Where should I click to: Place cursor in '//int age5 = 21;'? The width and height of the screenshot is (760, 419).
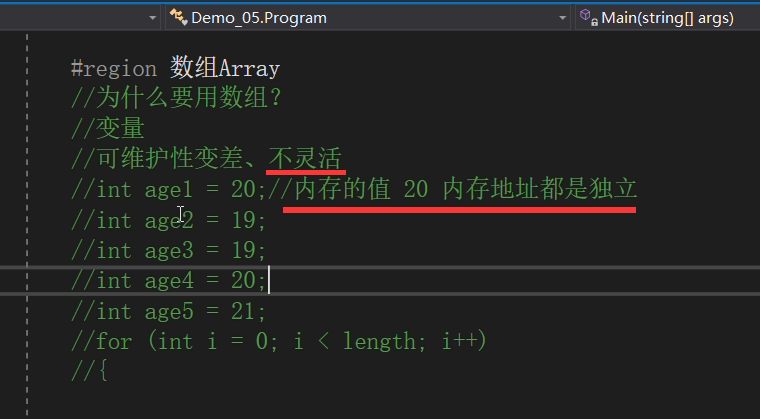[x=169, y=311]
